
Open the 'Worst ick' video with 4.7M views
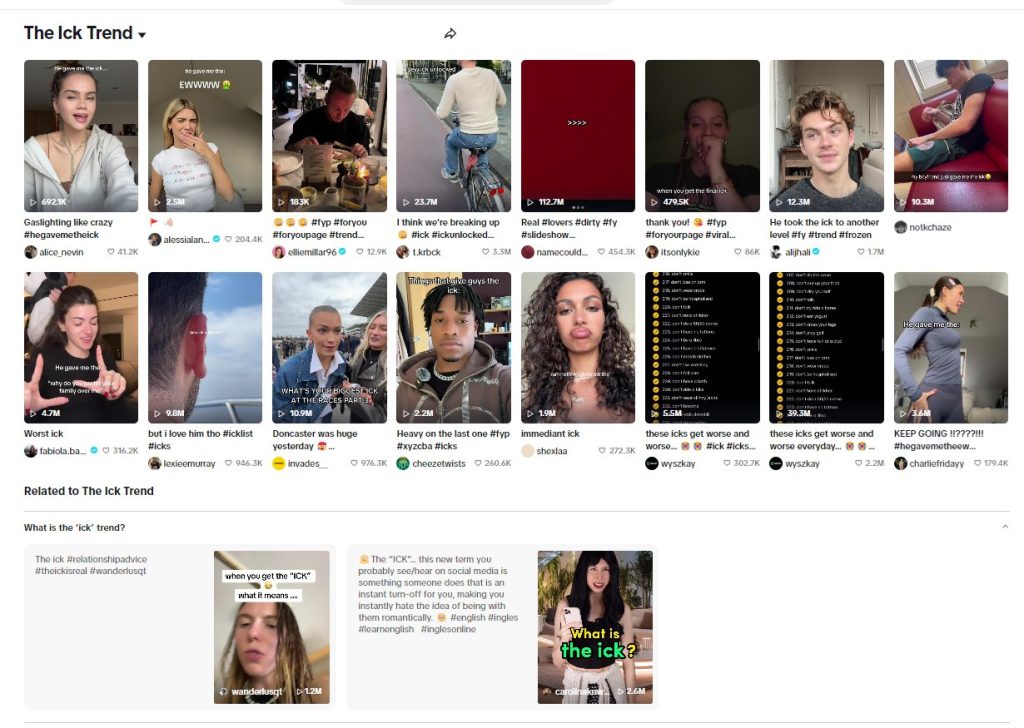81,347
